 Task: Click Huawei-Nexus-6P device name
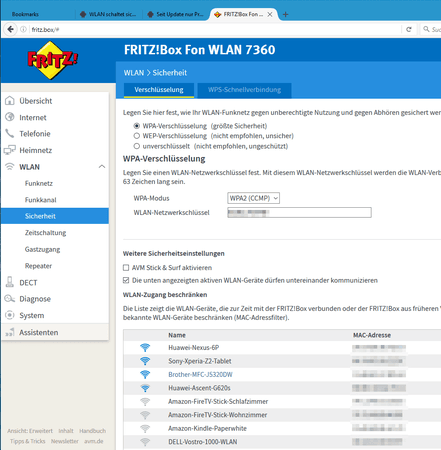click(193, 348)
